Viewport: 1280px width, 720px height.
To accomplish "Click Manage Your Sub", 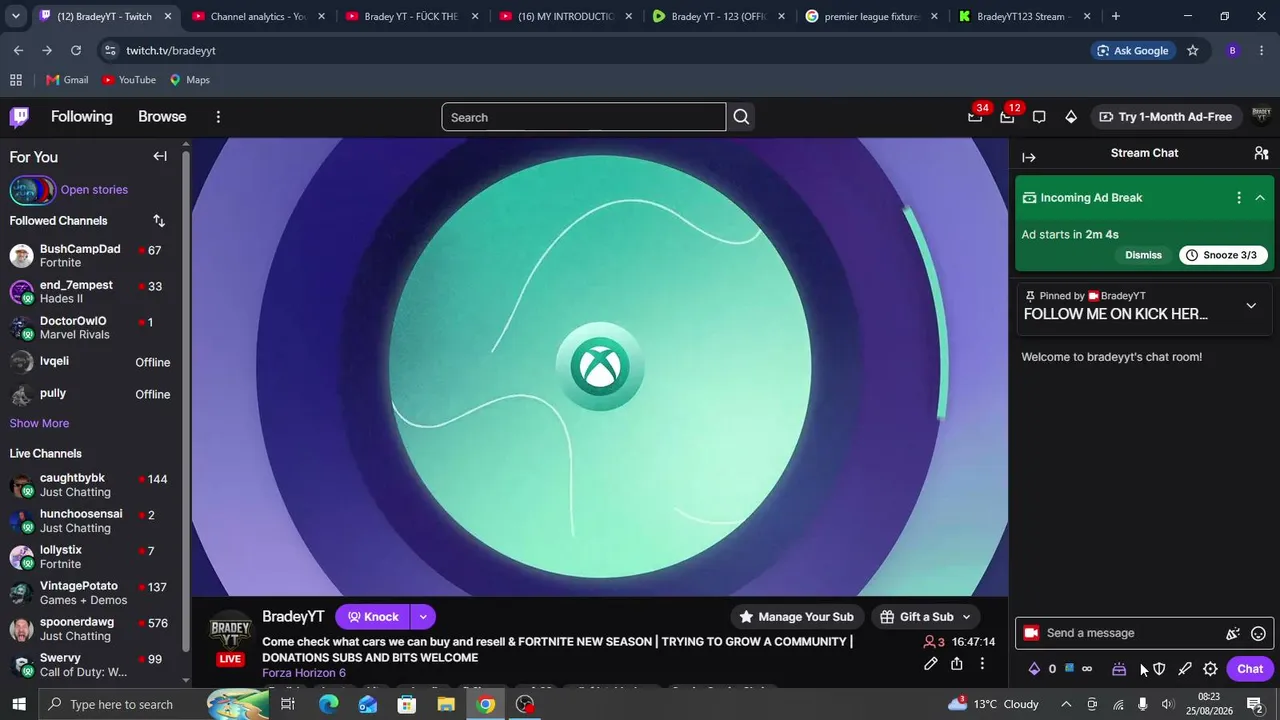I will [x=796, y=617].
